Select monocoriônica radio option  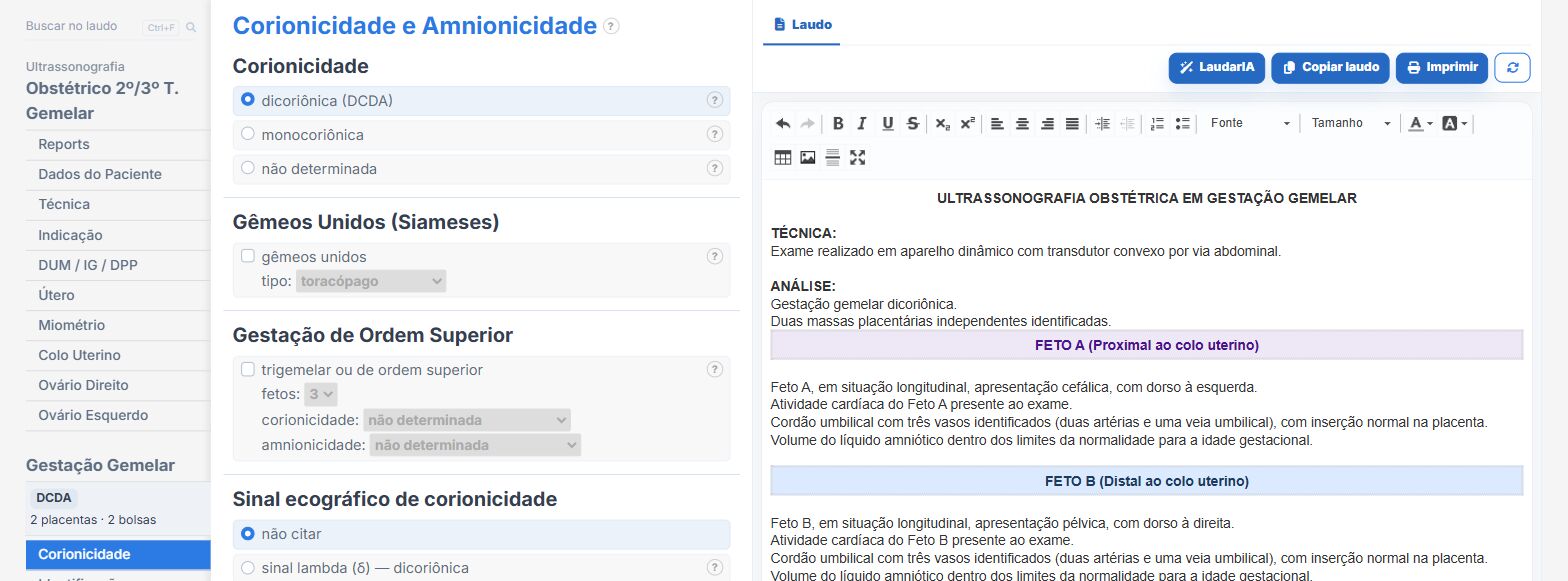pos(248,134)
